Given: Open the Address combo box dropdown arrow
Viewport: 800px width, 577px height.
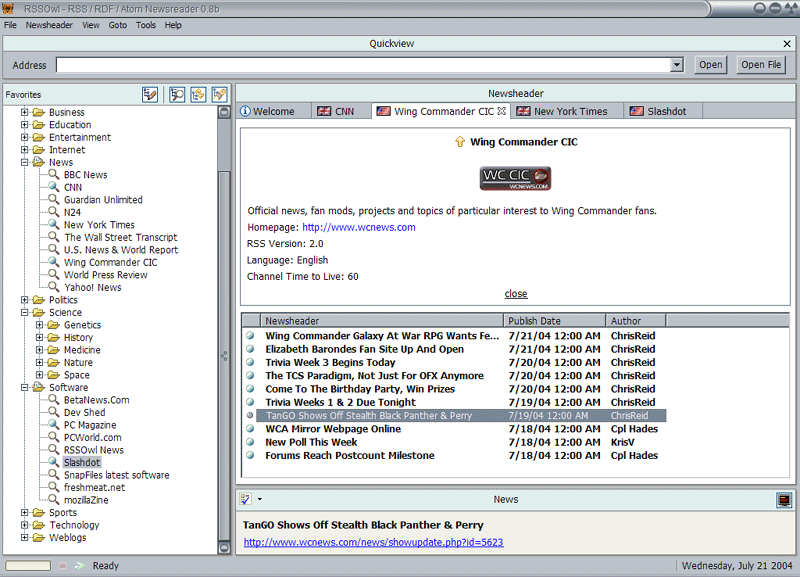Looking at the screenshot, I should pos(676,65).
